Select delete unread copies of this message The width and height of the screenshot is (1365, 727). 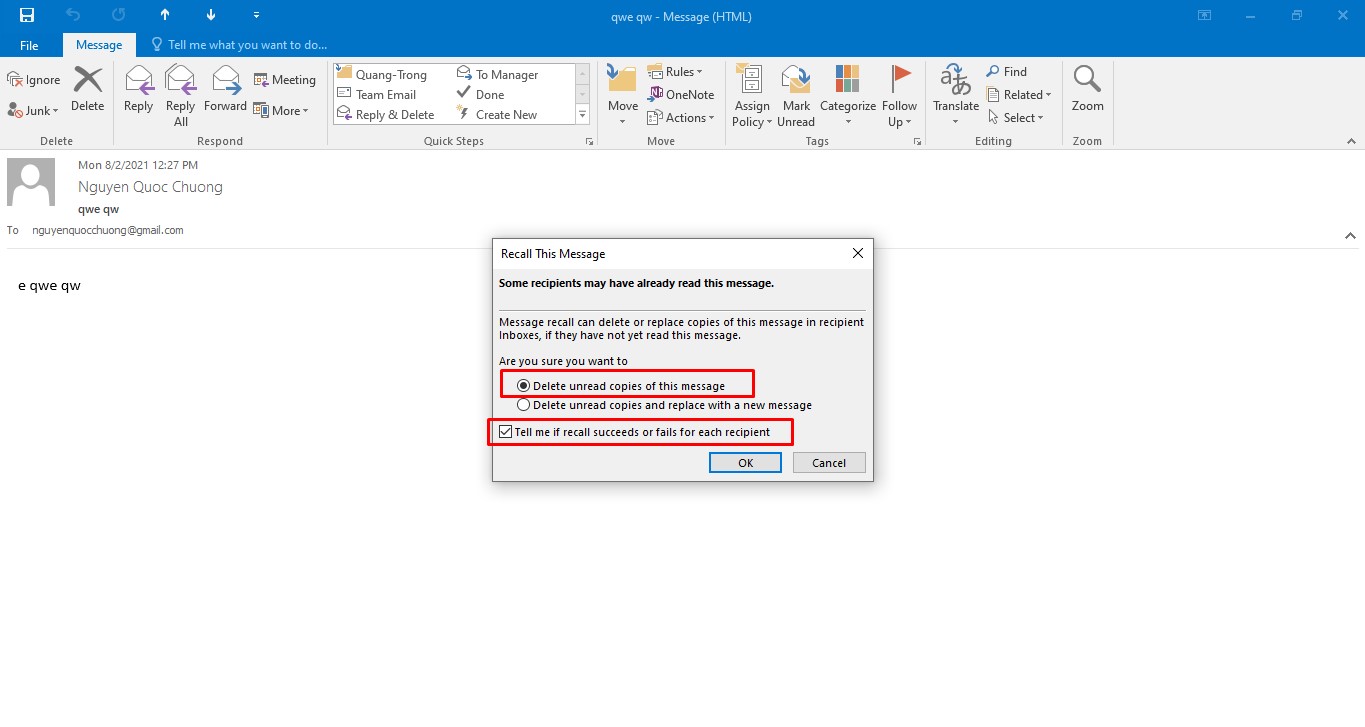(522, 384)
